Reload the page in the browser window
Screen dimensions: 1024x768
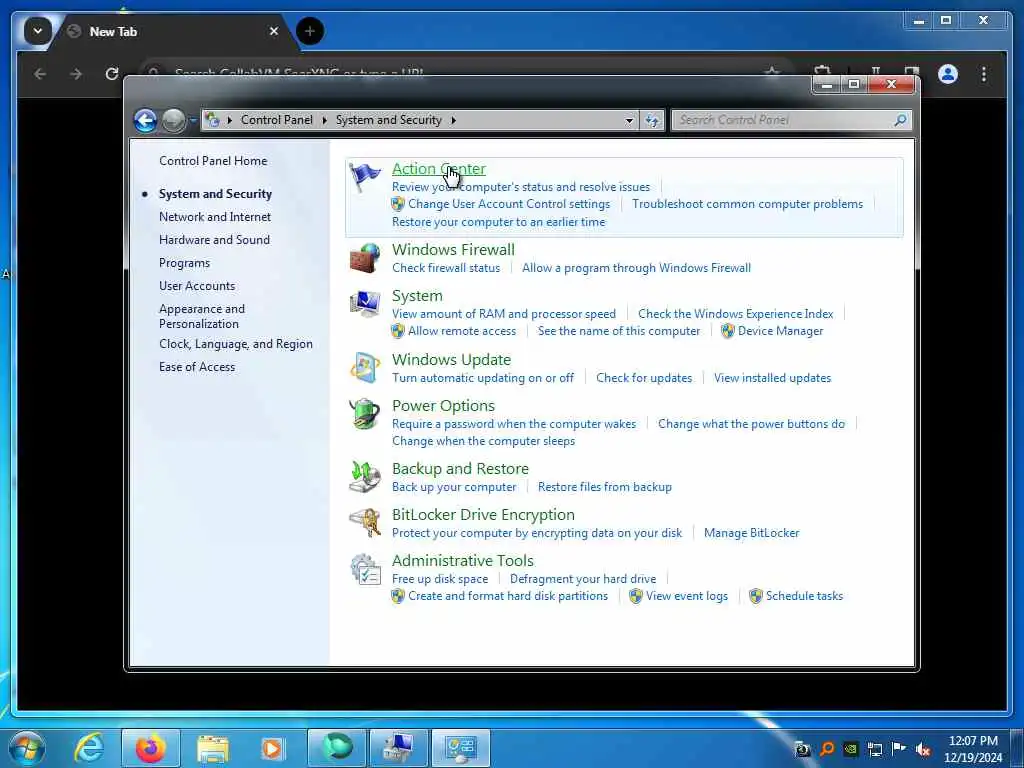pyautogui.click(x=112, y=74)
